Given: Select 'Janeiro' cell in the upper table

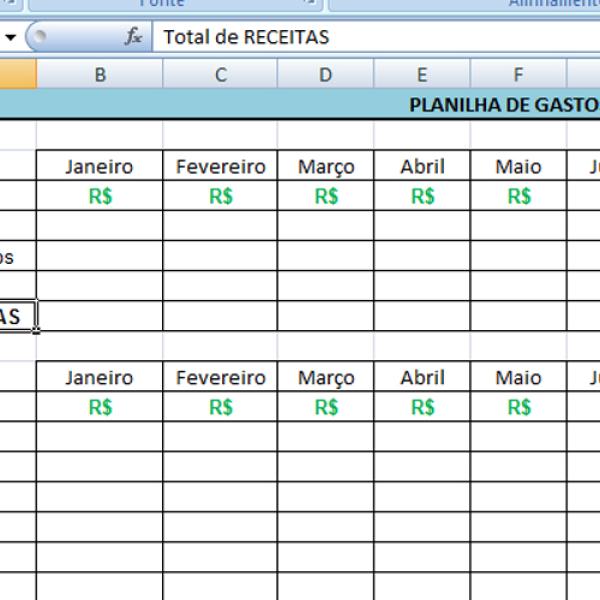Looking at the screenshot, I should (100, 166).
